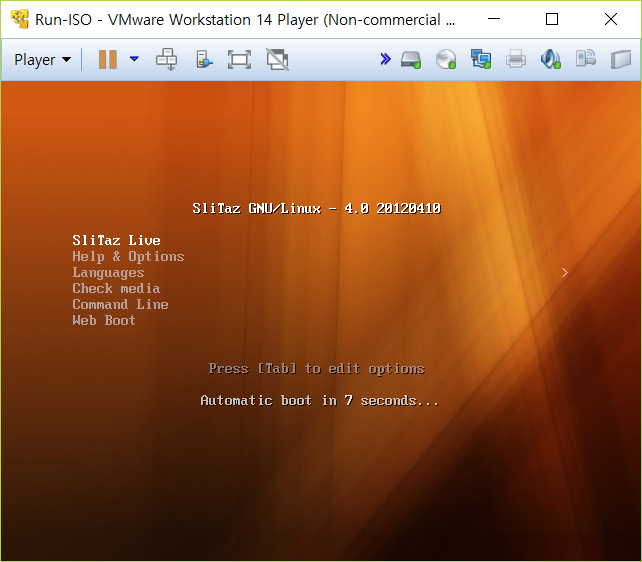Click the crossed-out window toolbar icon
Screen dimensions: 642x562
278,60
